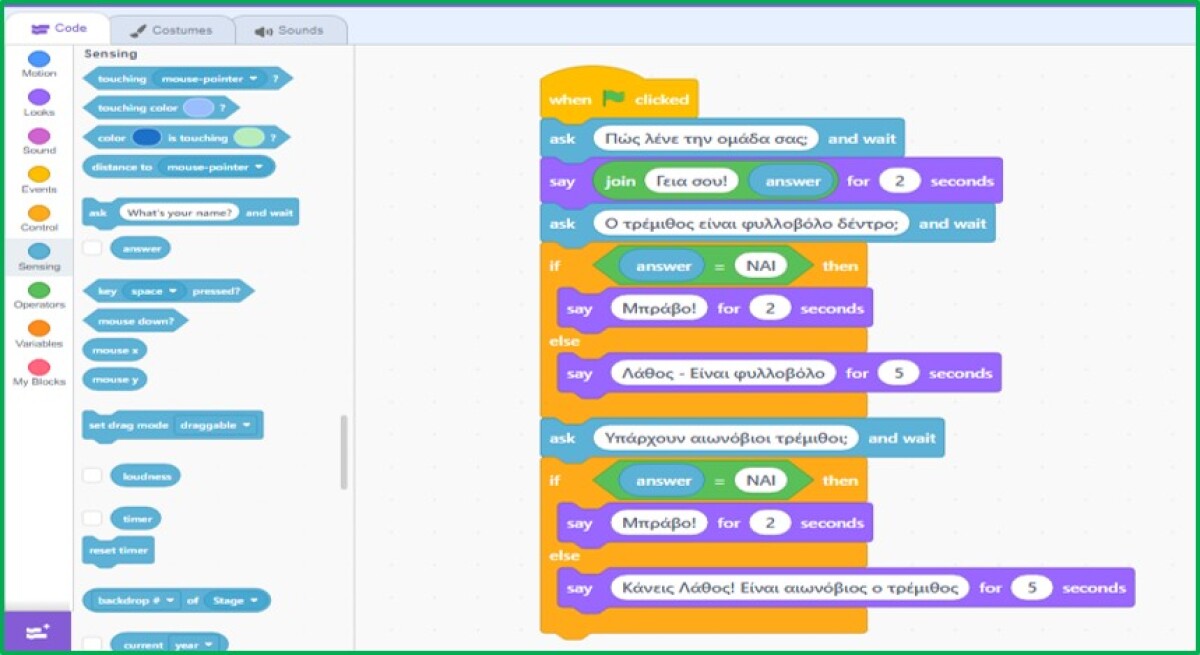Switch to the Costumes tab
The width and height of the screenshot is (1200, 655).
[172, 30]
